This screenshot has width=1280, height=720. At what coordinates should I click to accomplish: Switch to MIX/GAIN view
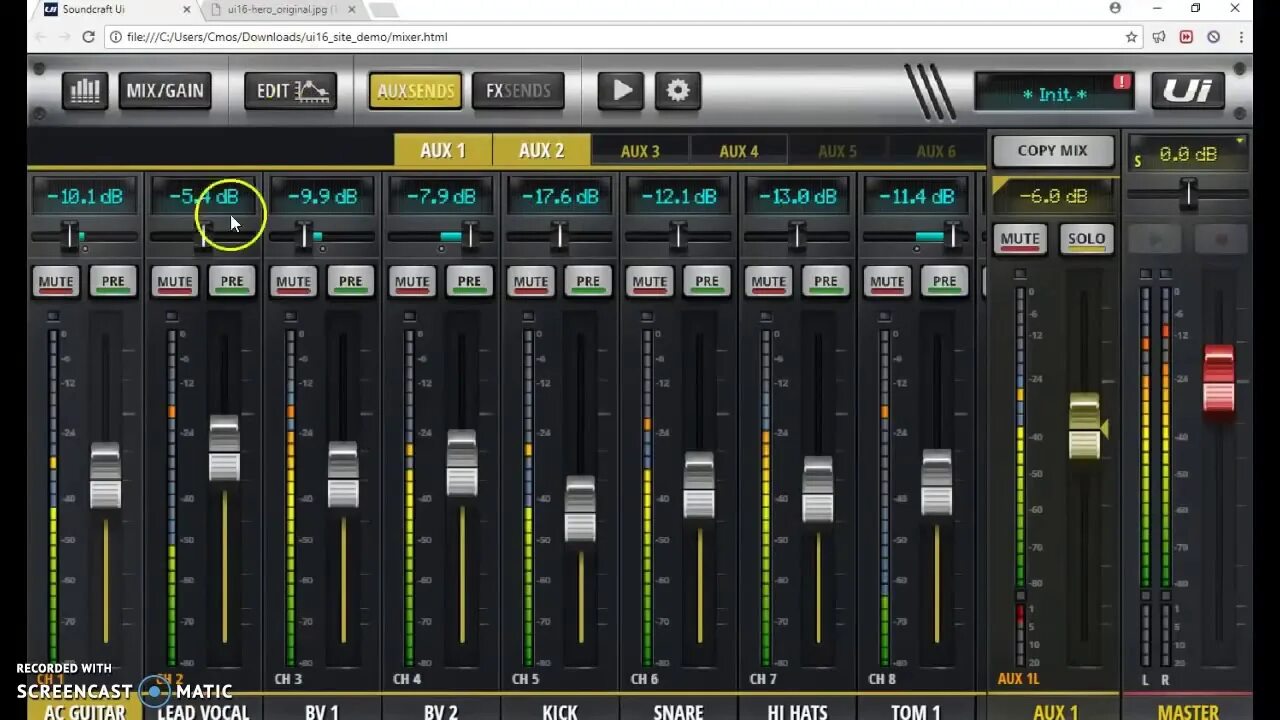pyautogui.click(x=165, y=90)
